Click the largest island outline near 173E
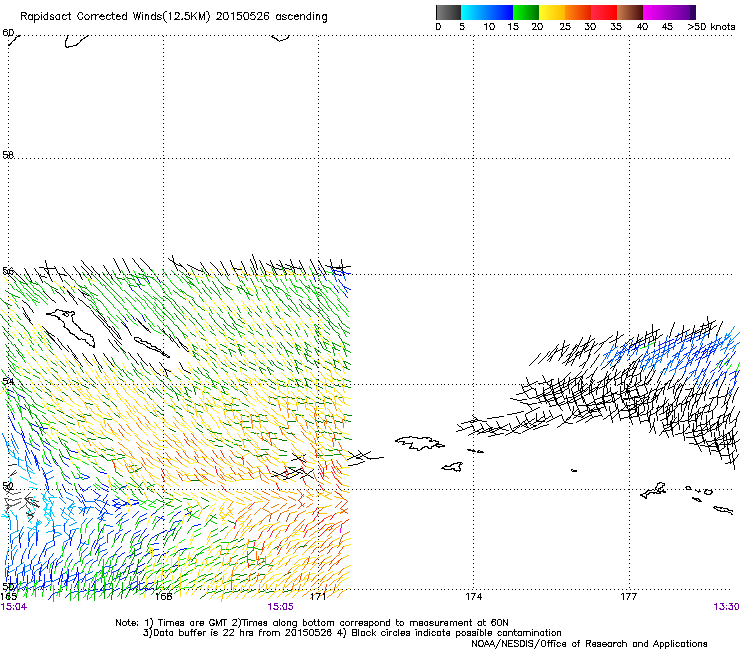The image size is (740, 650). click(420, 443)
